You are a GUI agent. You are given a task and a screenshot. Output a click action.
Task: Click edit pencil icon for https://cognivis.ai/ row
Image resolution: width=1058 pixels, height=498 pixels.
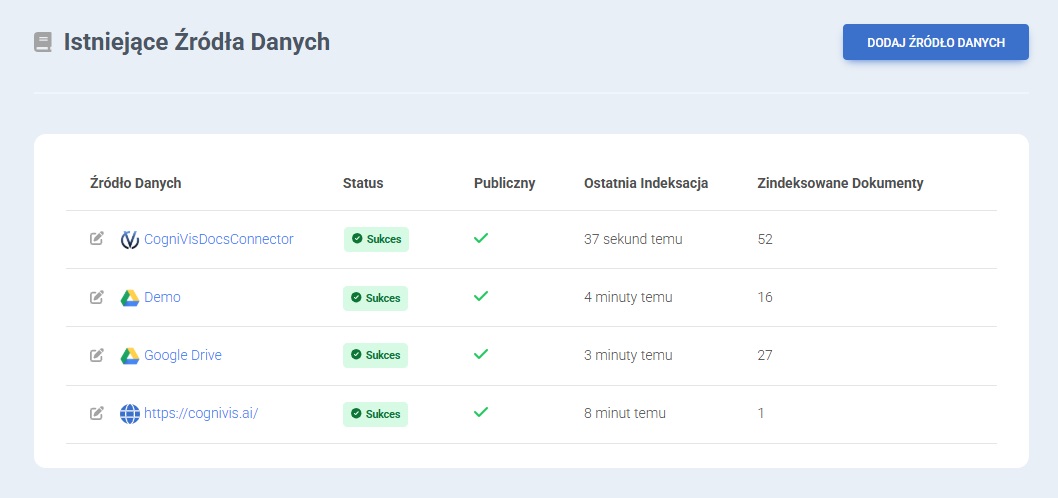click(x=97, y=413)
